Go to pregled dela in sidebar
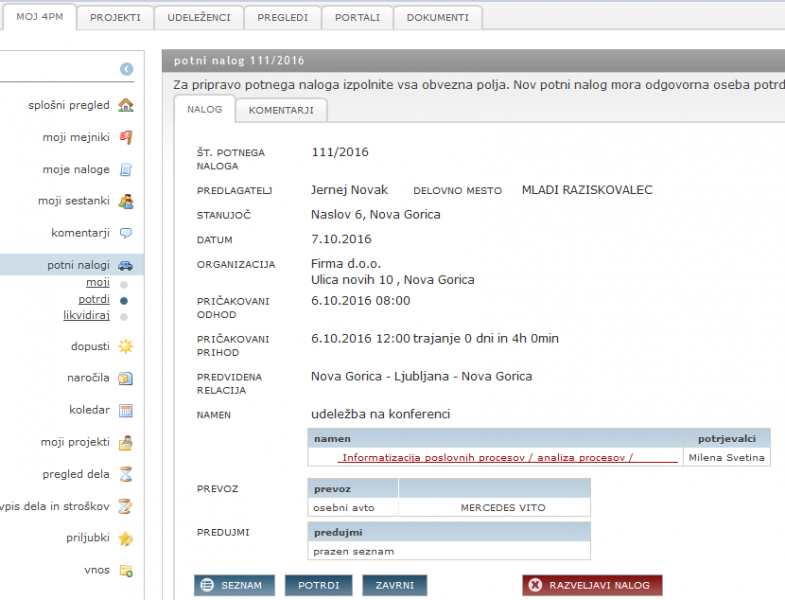This screenshot has height=600, width=785. (x=76, y=474)
